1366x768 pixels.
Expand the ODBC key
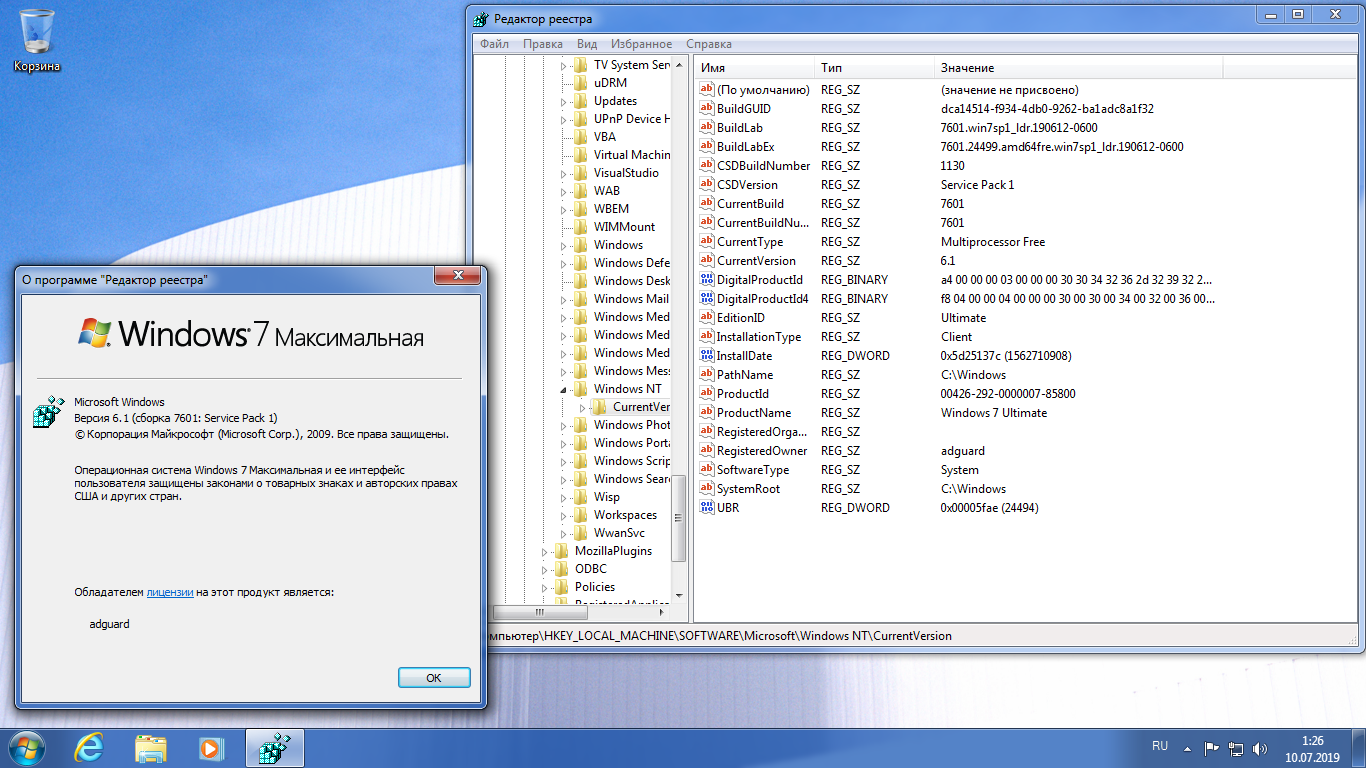[546, 569]
